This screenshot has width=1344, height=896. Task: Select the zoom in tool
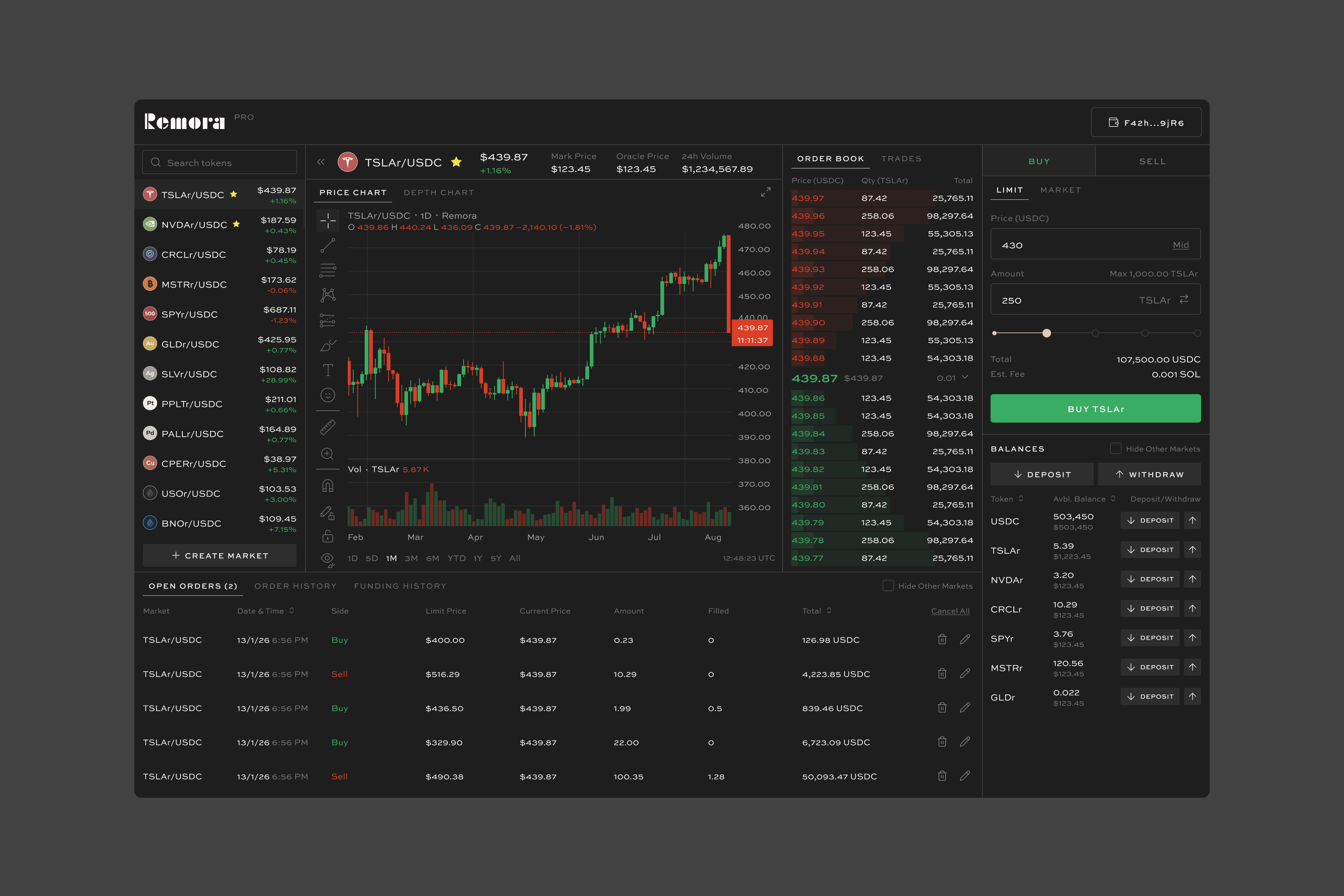click(x=327, y=454)
